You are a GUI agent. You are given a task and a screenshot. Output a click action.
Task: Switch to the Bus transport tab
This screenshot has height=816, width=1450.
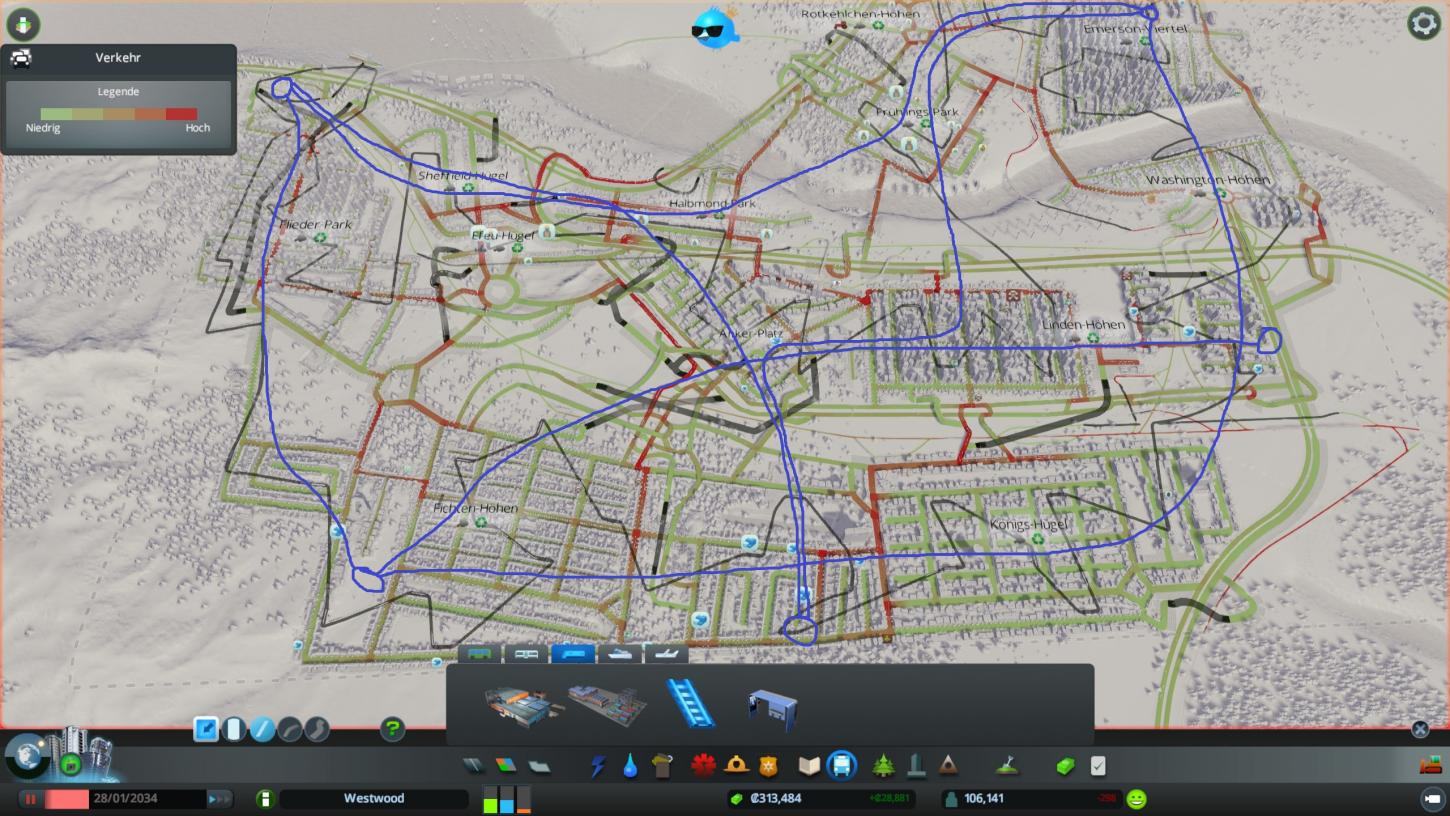click(x=479, y=654)
